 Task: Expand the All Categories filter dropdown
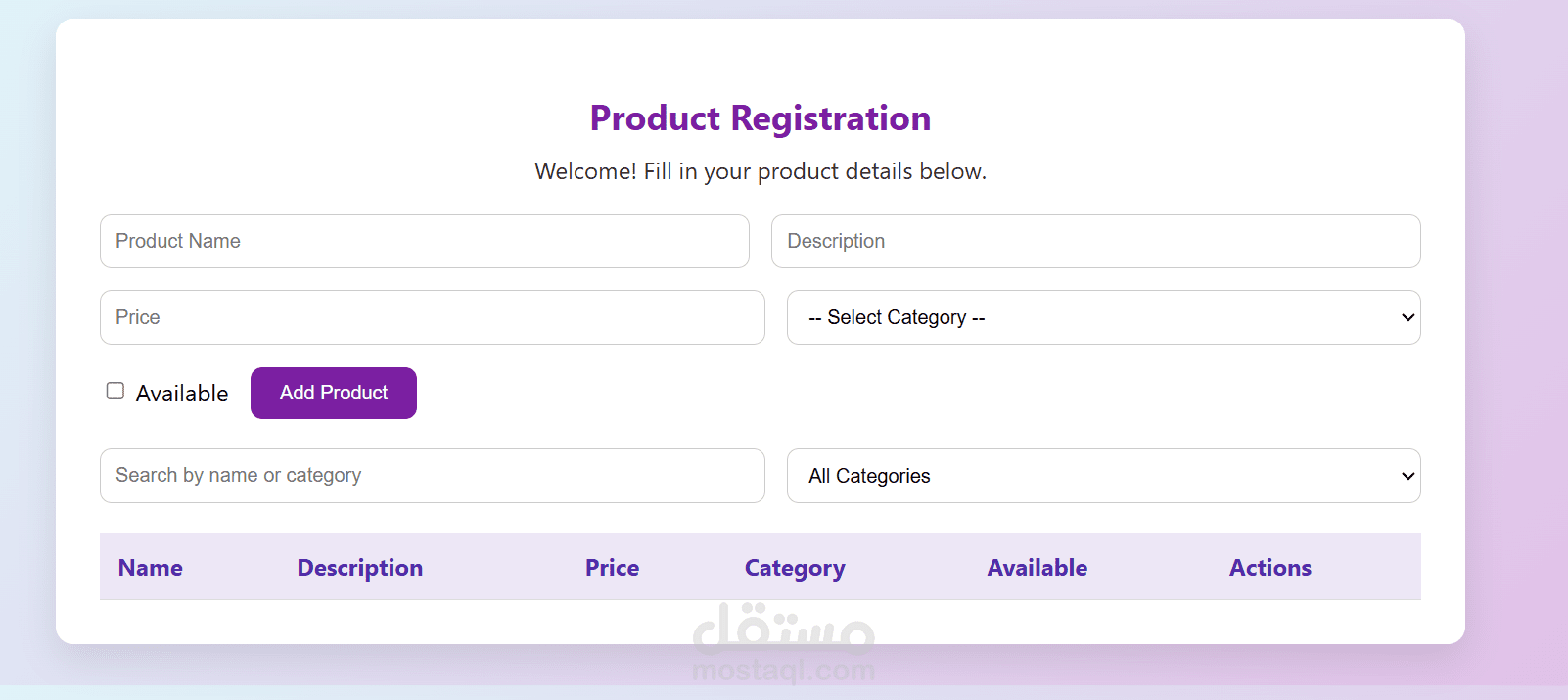[1103, 476]
